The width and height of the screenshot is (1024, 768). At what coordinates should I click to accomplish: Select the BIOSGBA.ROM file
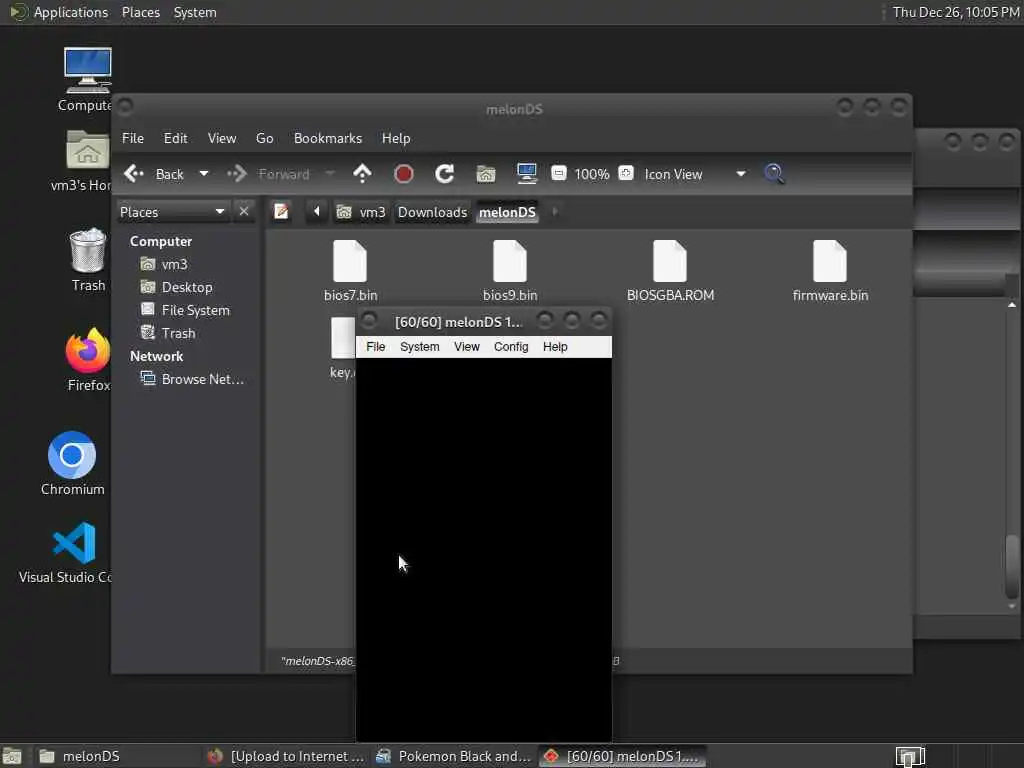[670, 270]
